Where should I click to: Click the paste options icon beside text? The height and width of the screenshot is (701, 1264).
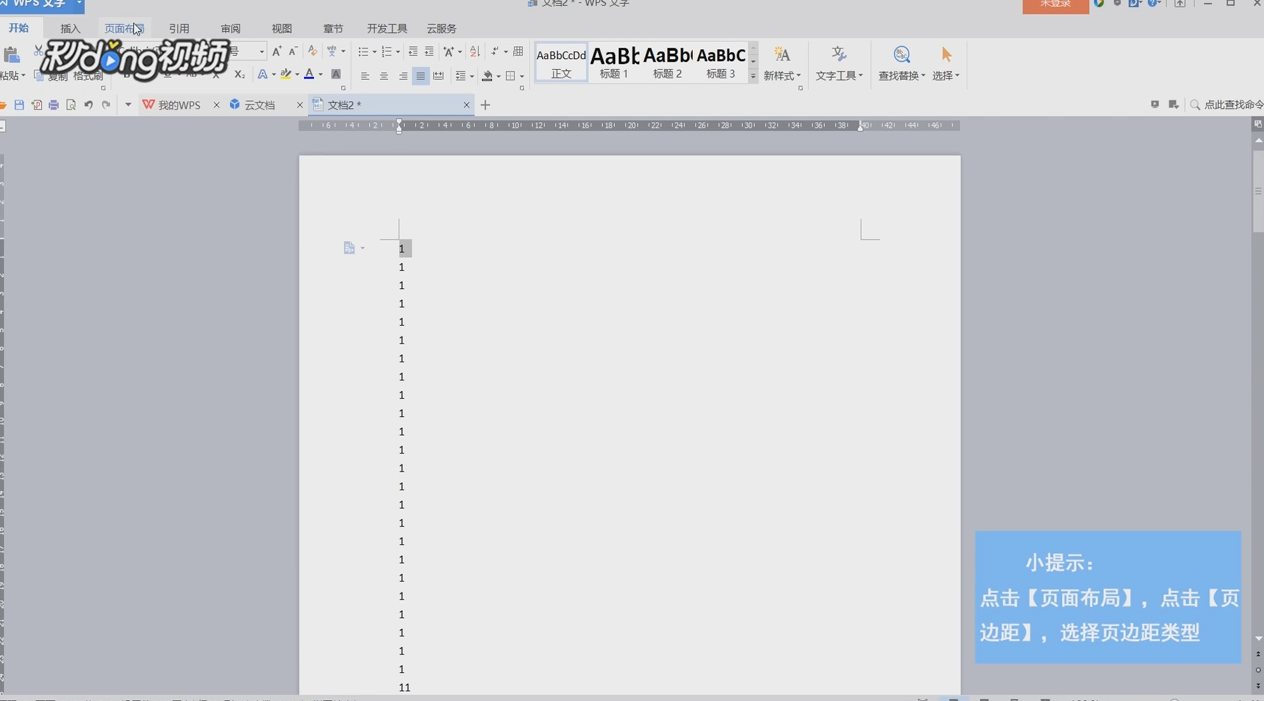point(349,248)
